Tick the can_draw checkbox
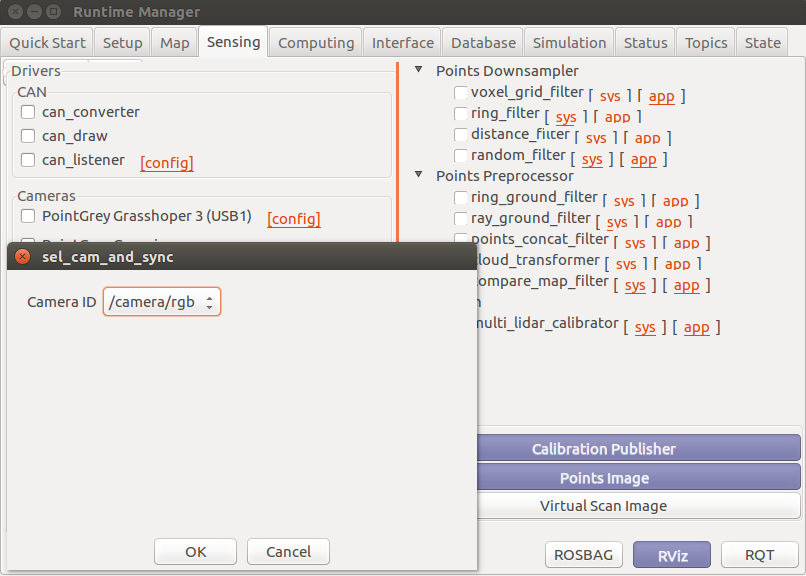The image size is (806, 576). click(28, 136)
